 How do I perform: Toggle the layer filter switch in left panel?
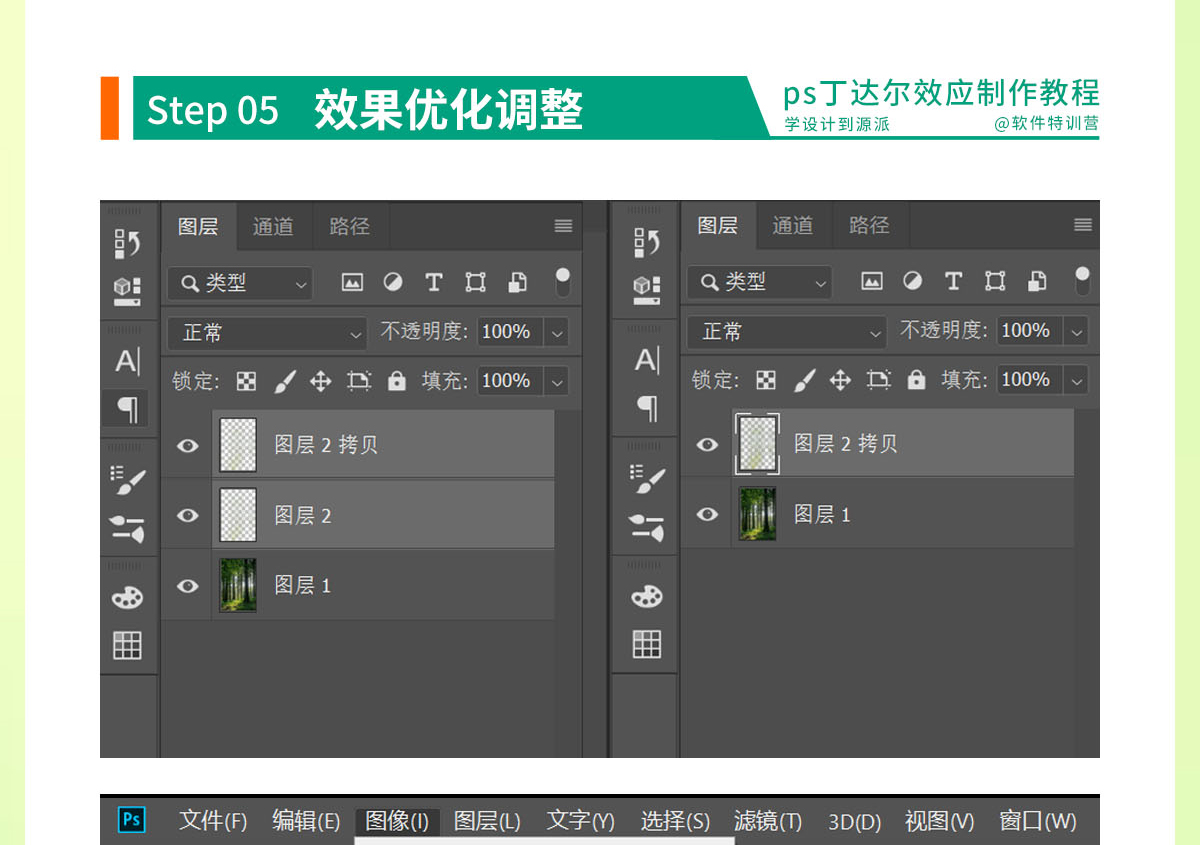[563, 282]
